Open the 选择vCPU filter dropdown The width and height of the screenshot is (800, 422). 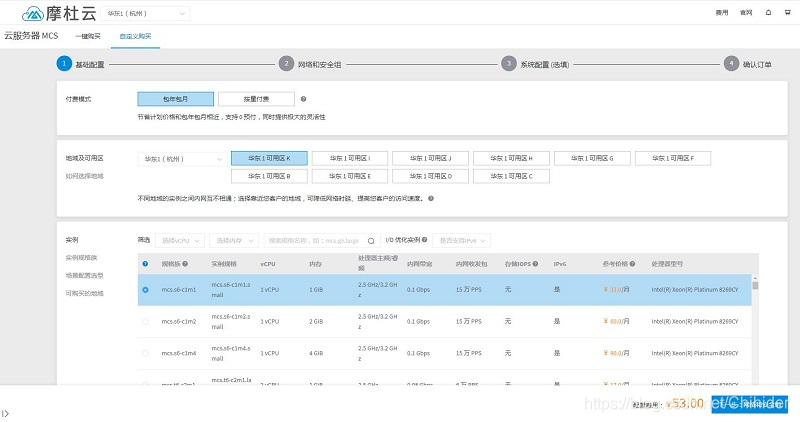pos(180,240)
